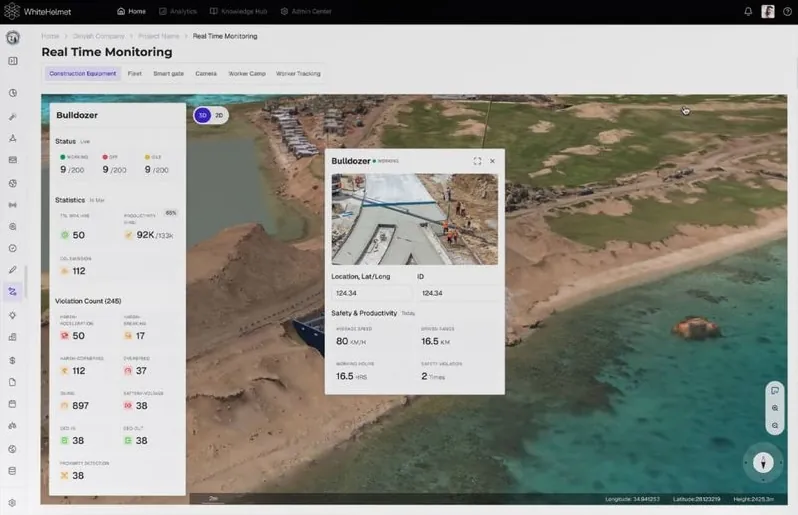Open the pencil edit sidebar icon
Viewport: 798px width, 515px height.
[x=13, y=270]
